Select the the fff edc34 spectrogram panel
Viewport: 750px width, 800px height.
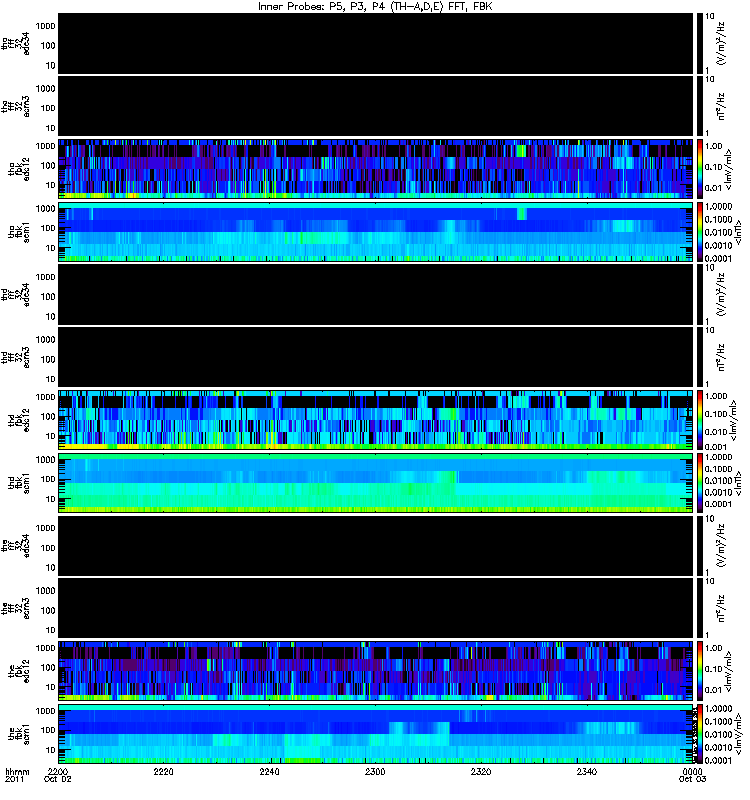376,545
